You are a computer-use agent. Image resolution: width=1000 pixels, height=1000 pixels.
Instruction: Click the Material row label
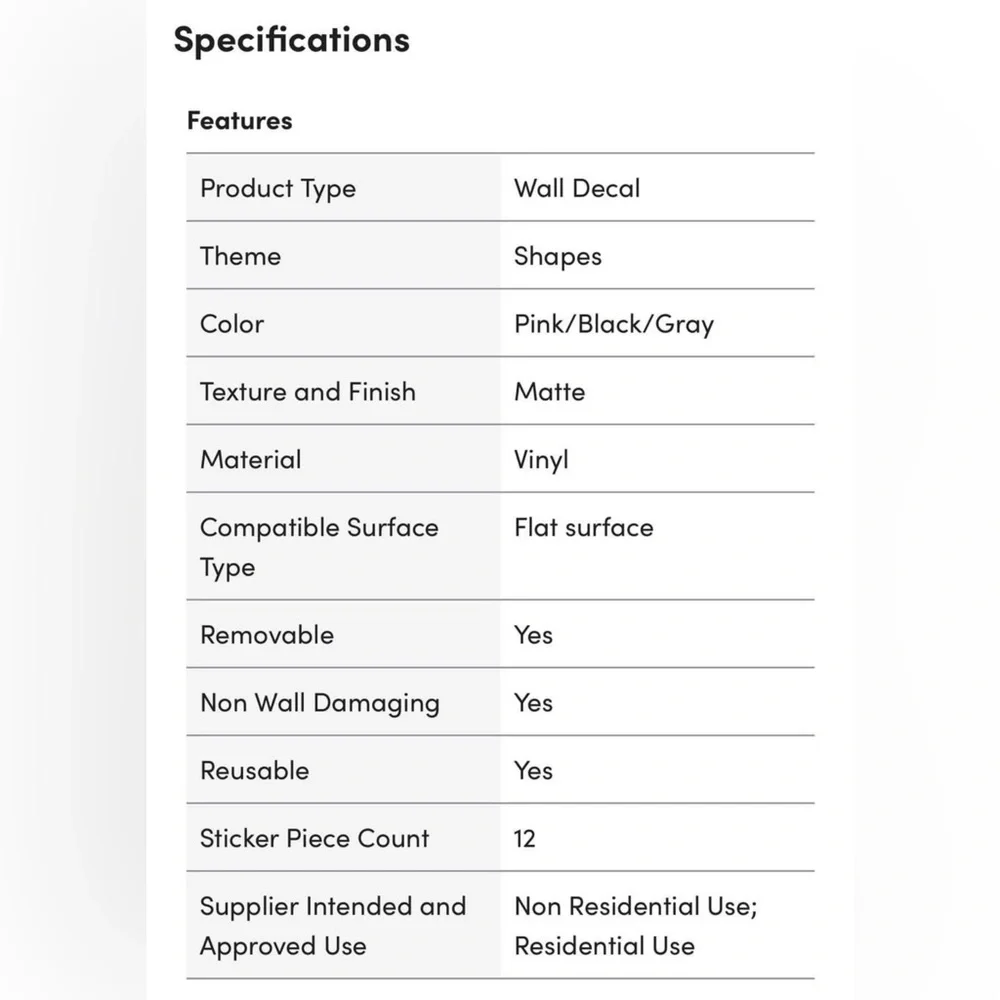[251, 460]
